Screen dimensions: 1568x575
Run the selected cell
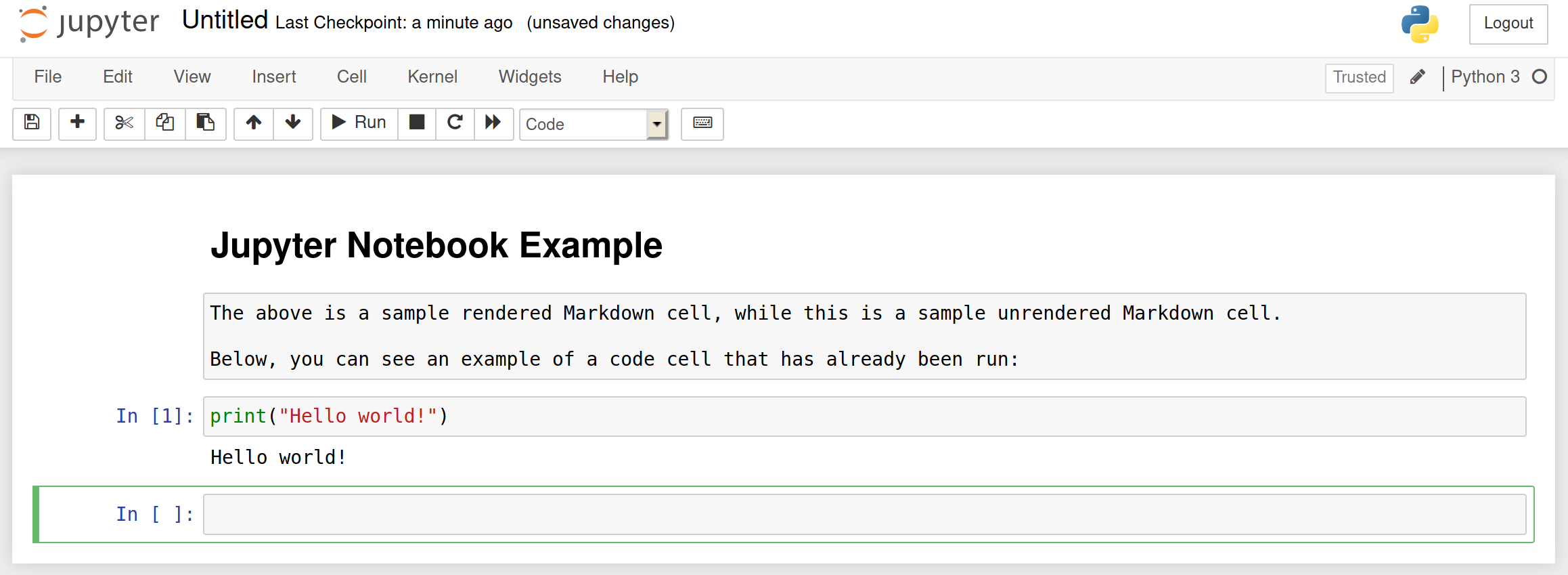(x=358, y=123)
